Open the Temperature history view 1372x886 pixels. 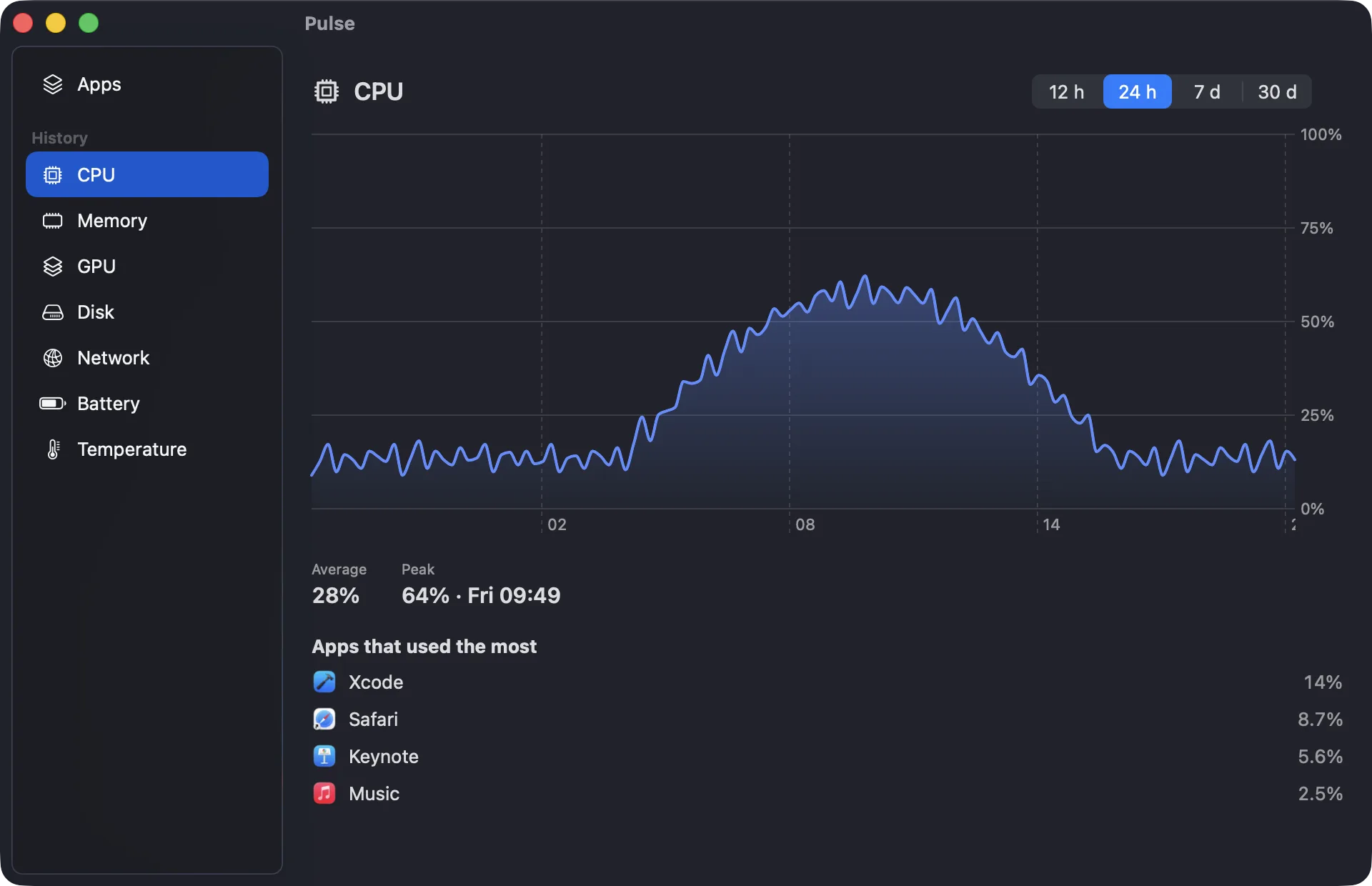pyautogui.click(x=147, y=449)
